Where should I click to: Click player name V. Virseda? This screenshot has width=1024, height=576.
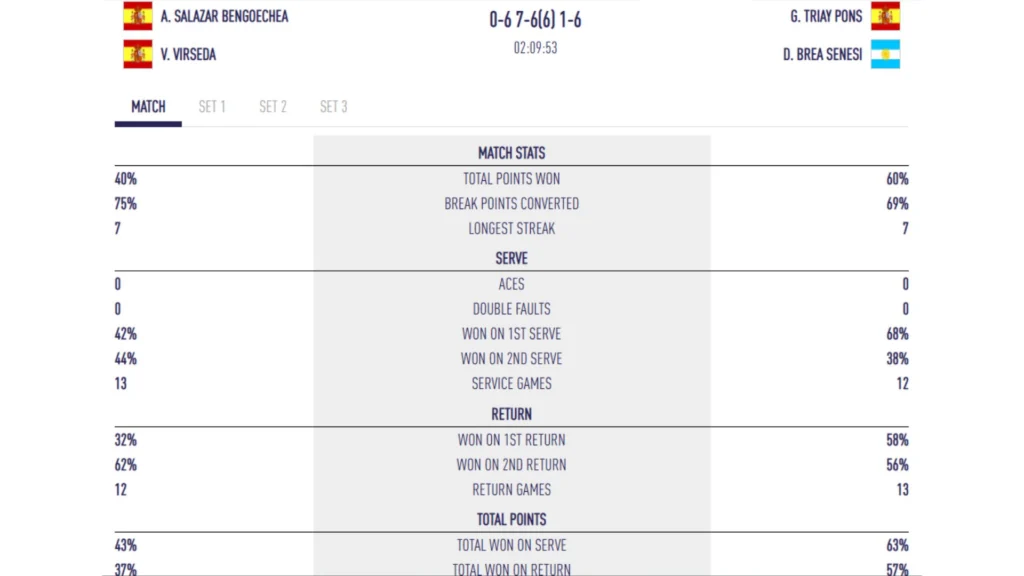click(188, 54)
